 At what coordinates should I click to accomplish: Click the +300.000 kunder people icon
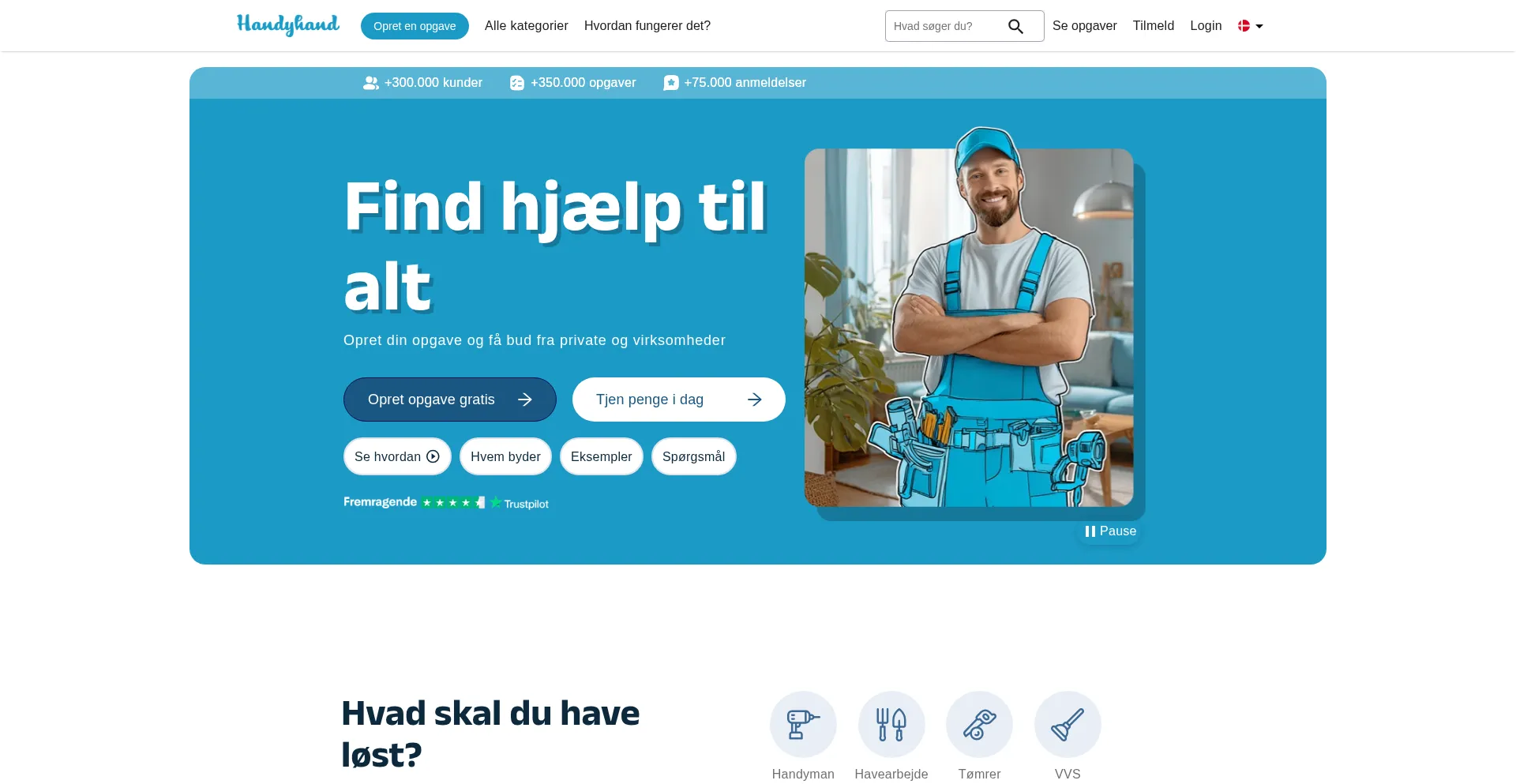click(x=370, y=83)
